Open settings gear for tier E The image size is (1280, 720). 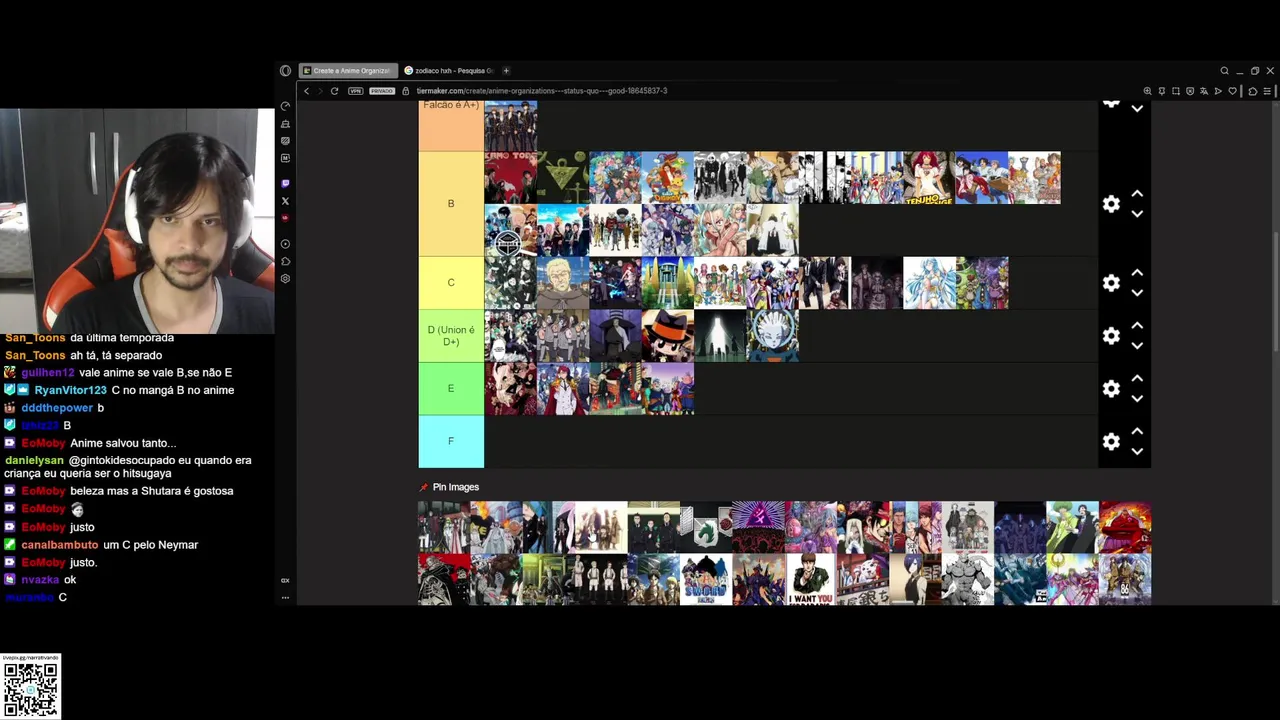(1111, 389)
